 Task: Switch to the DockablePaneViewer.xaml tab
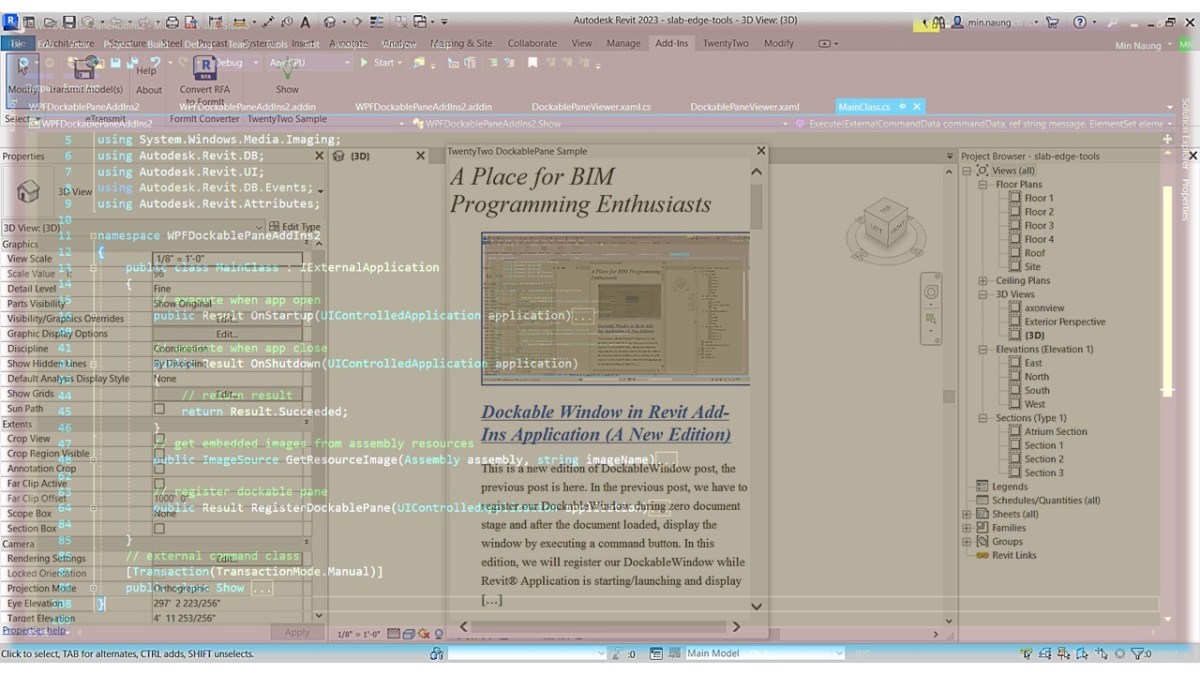click(744, 106)
